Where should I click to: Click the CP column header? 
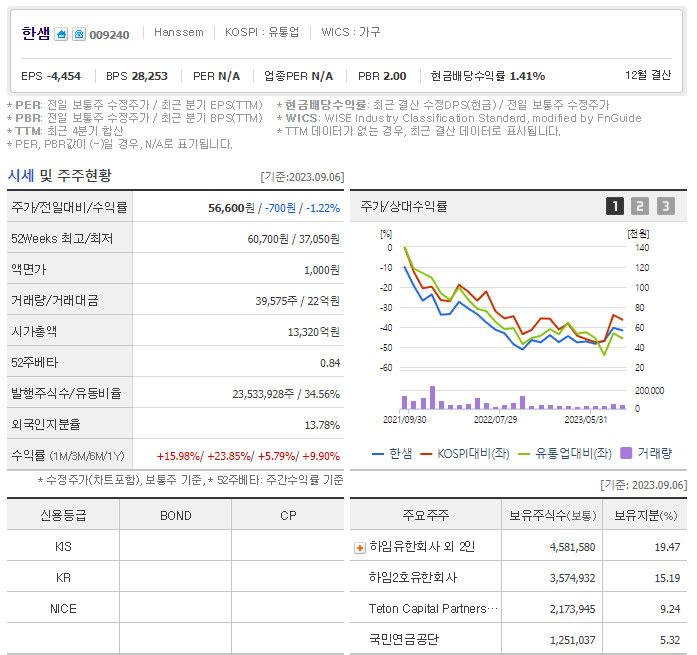[x=288, y=515]
